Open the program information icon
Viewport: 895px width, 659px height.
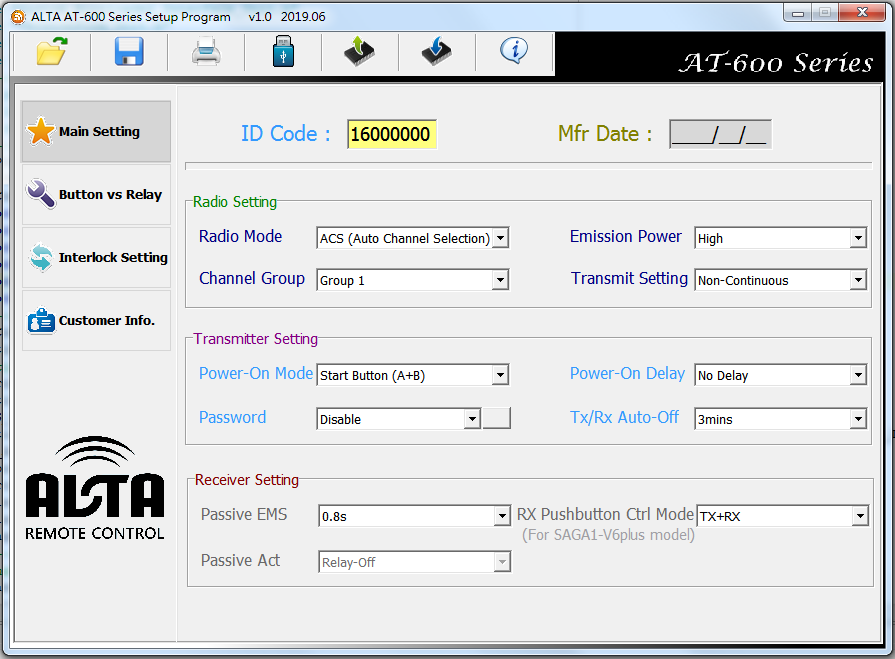(x=514, y=51)
